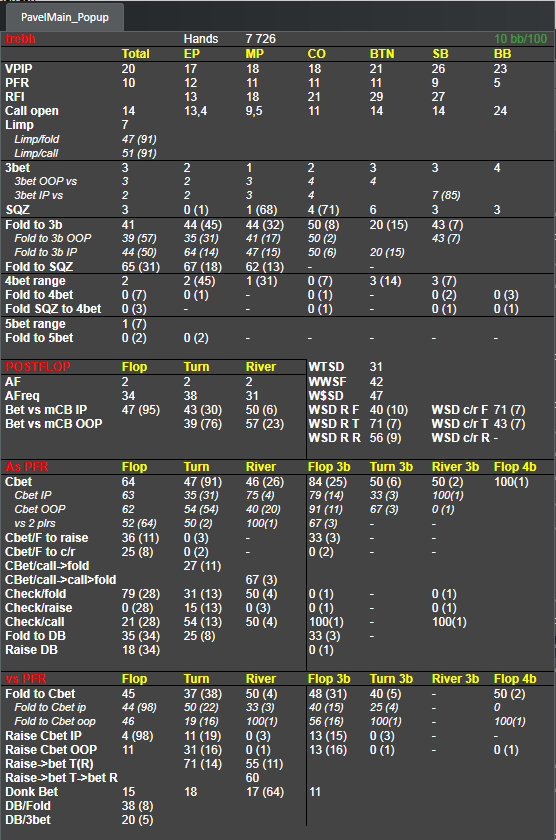556x840 pixels.
Task: Click the vs 2 plrs label
Action: [35, 523]
